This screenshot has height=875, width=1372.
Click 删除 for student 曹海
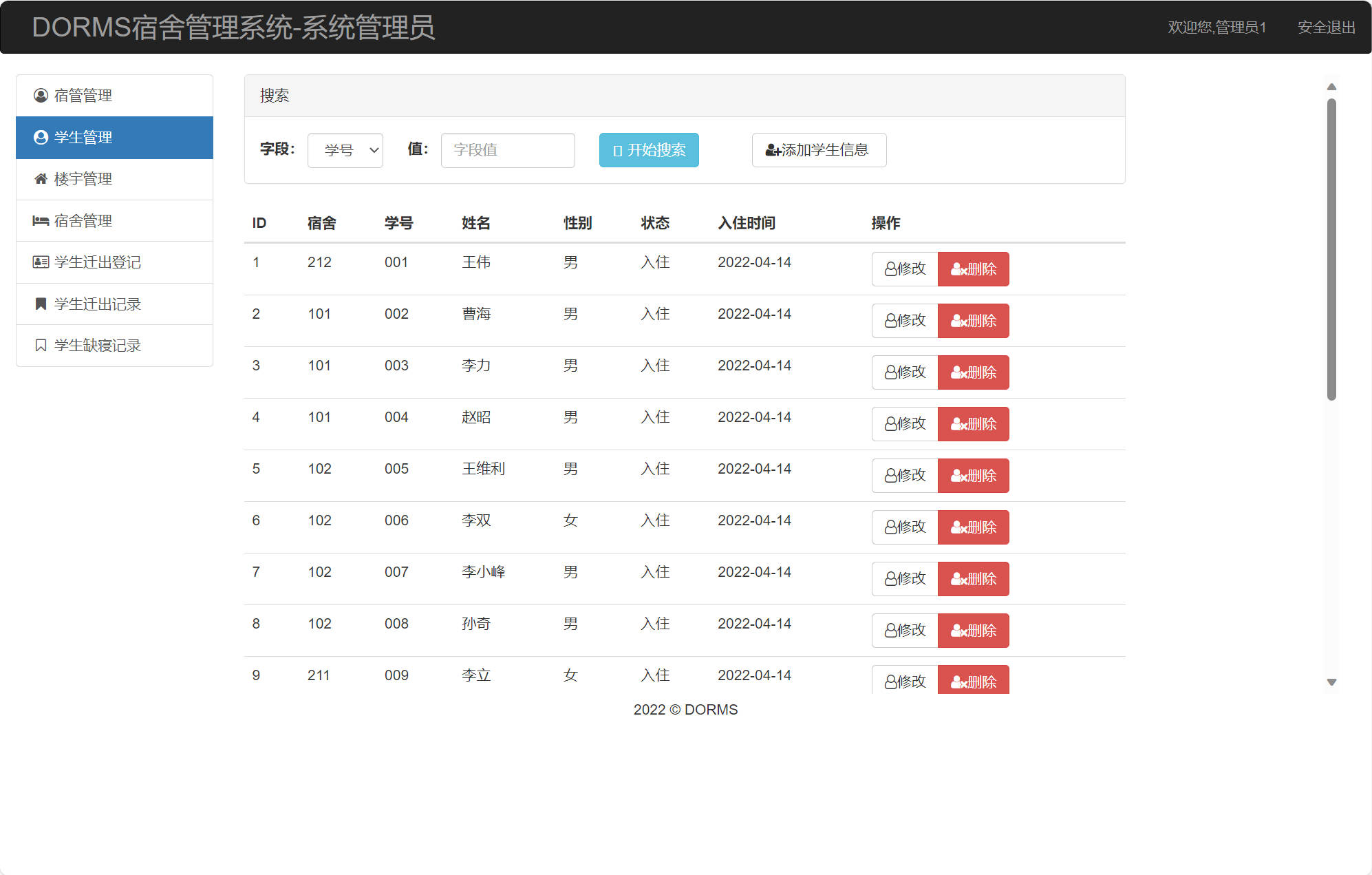(974, 321)
